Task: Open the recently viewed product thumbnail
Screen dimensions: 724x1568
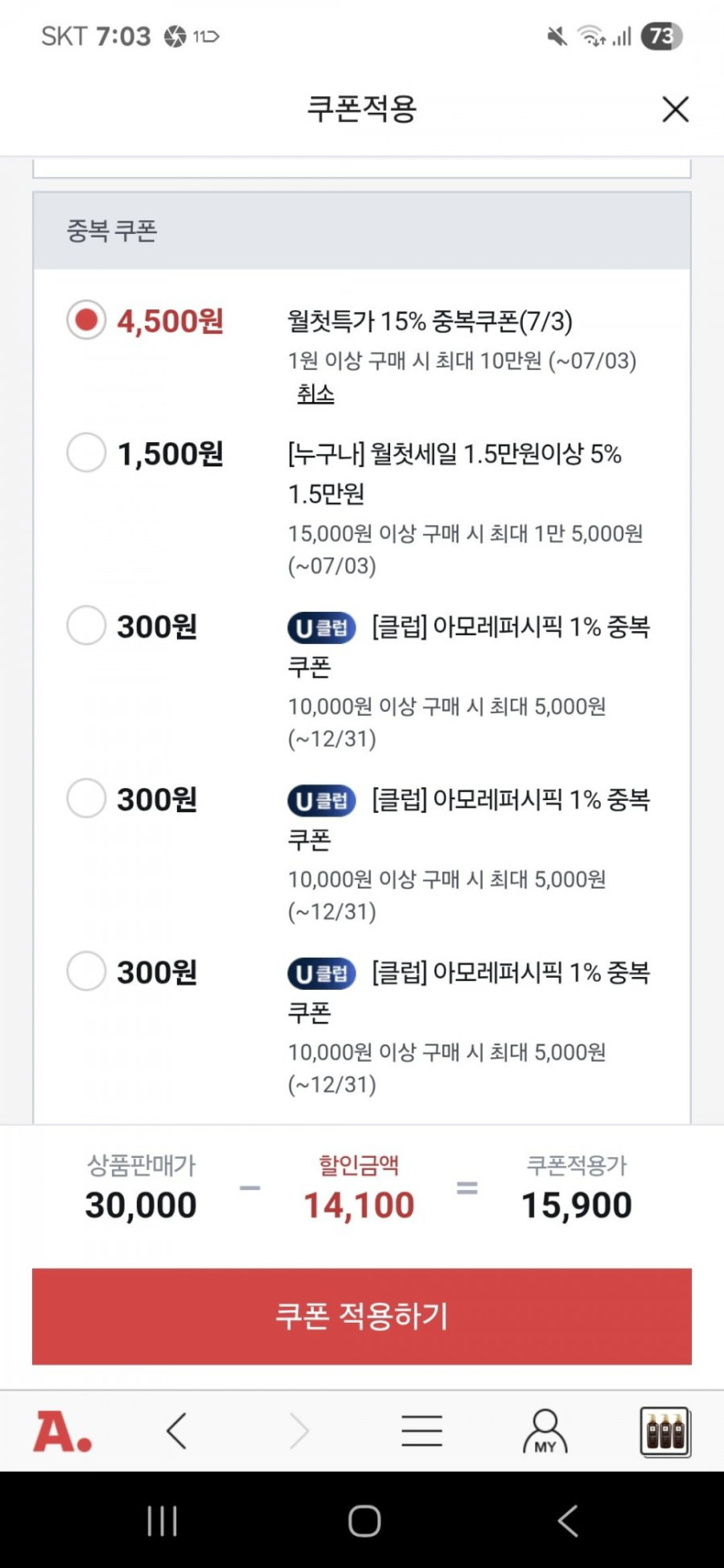Action: [x=665, y=1431]
